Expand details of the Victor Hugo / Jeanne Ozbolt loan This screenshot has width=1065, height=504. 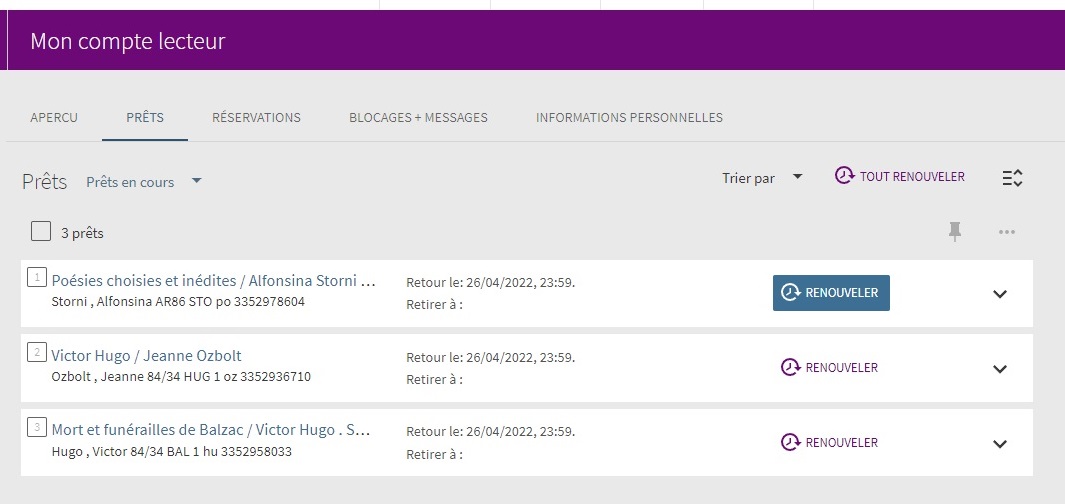(999, 369)
